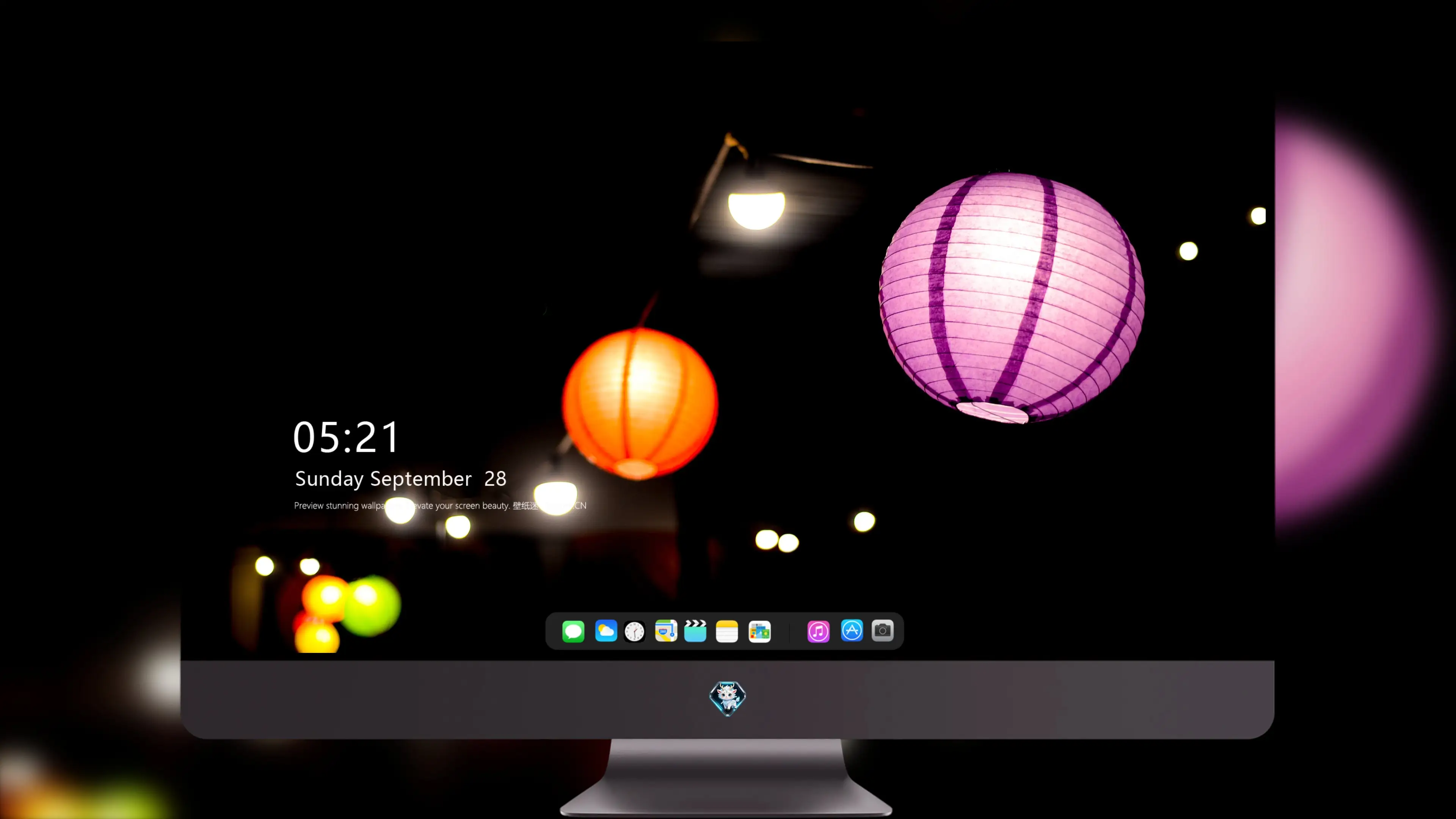
Task: Open the blue App Store icon
Action: click(852, 630)
